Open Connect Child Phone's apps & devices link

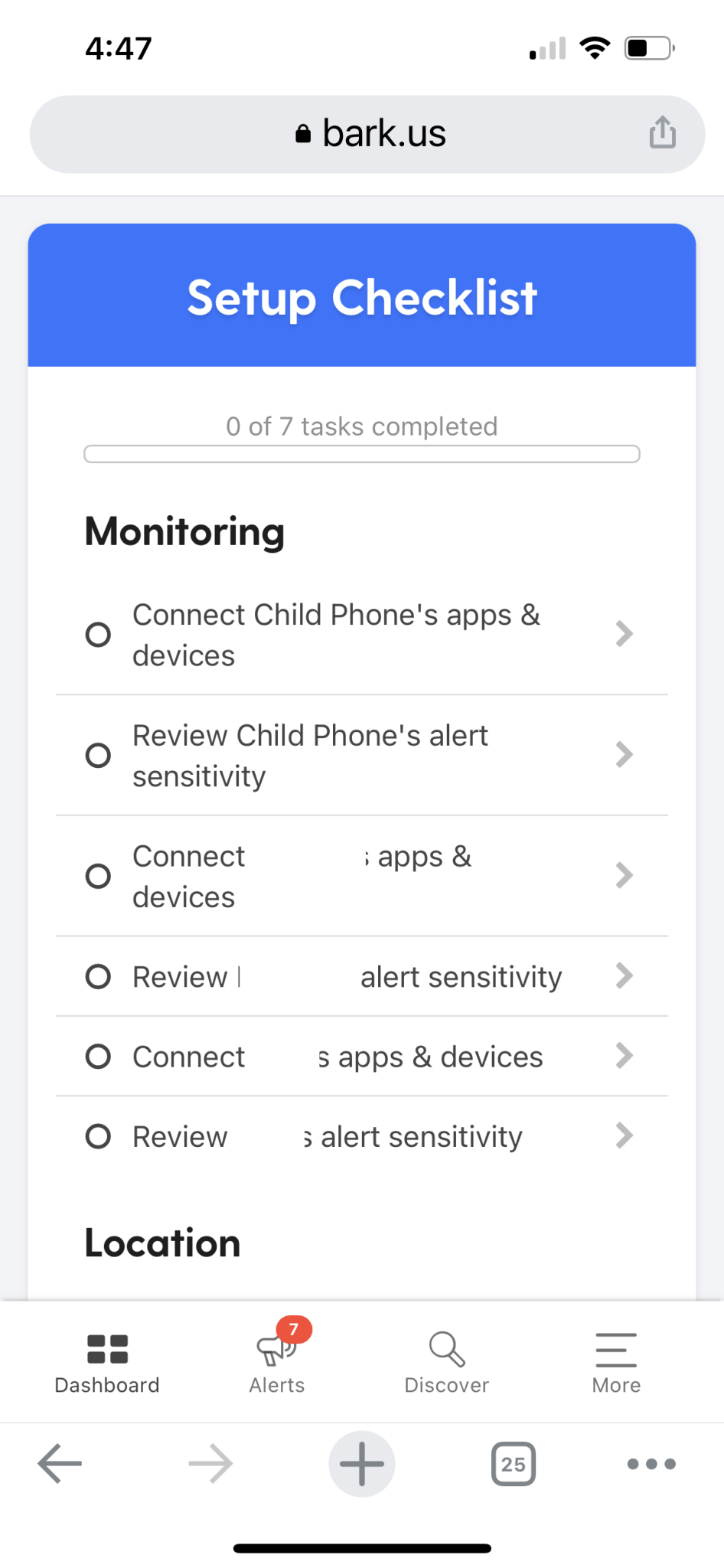(337, 635)
